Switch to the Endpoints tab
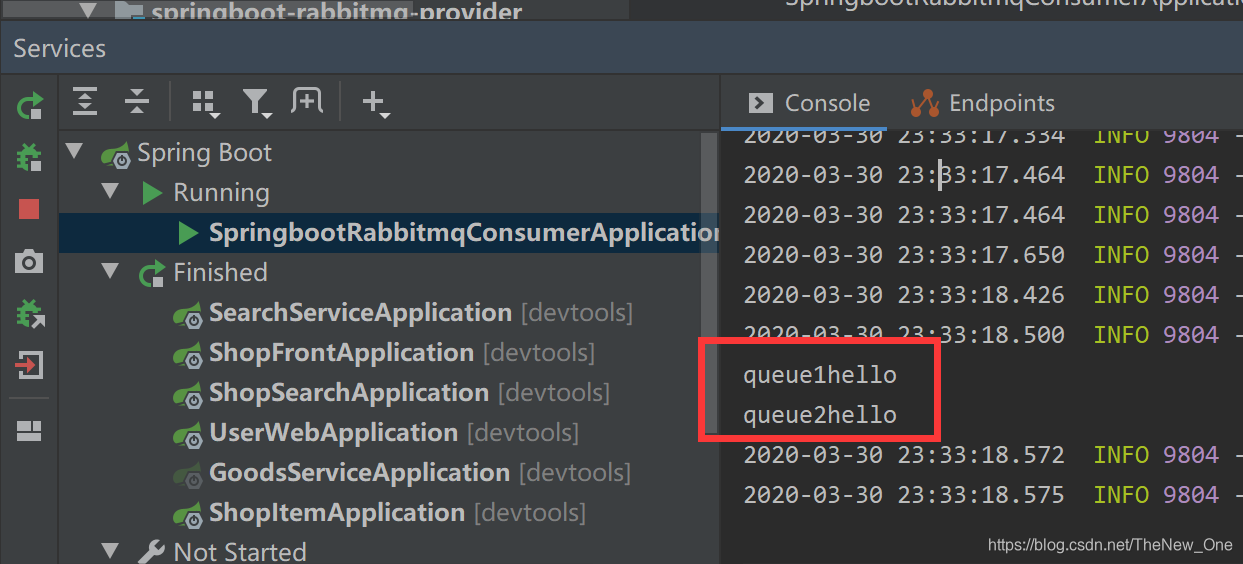The width and height of the screenshot is (1243, 564). pyautogui.click(x=982, y=103)
